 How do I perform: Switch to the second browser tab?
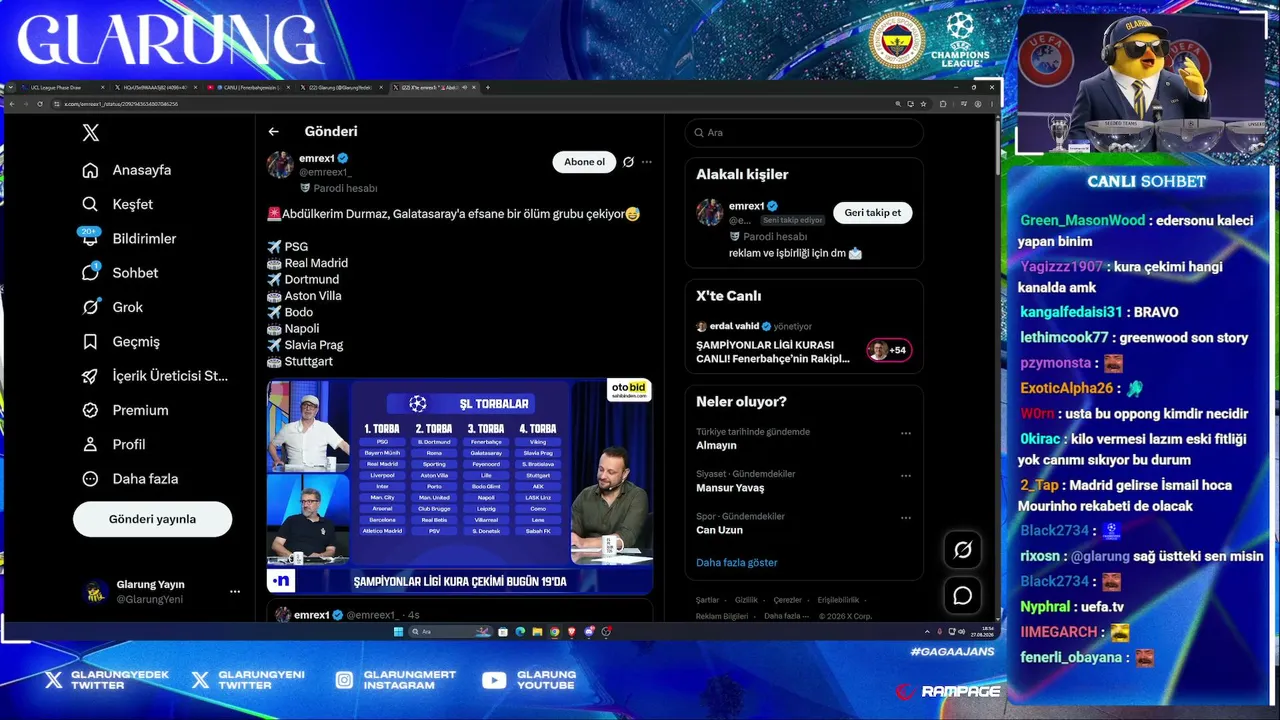155,88
